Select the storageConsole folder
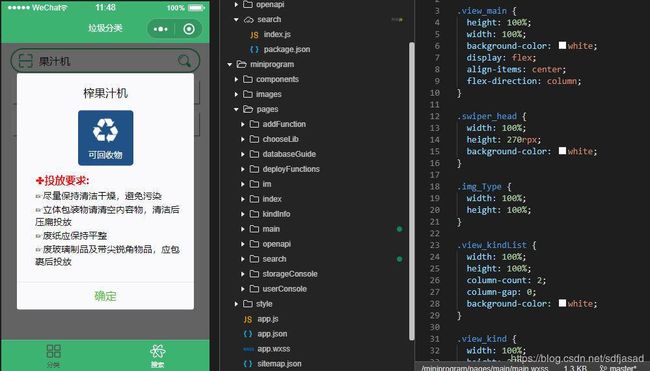 tap(290, 274)
